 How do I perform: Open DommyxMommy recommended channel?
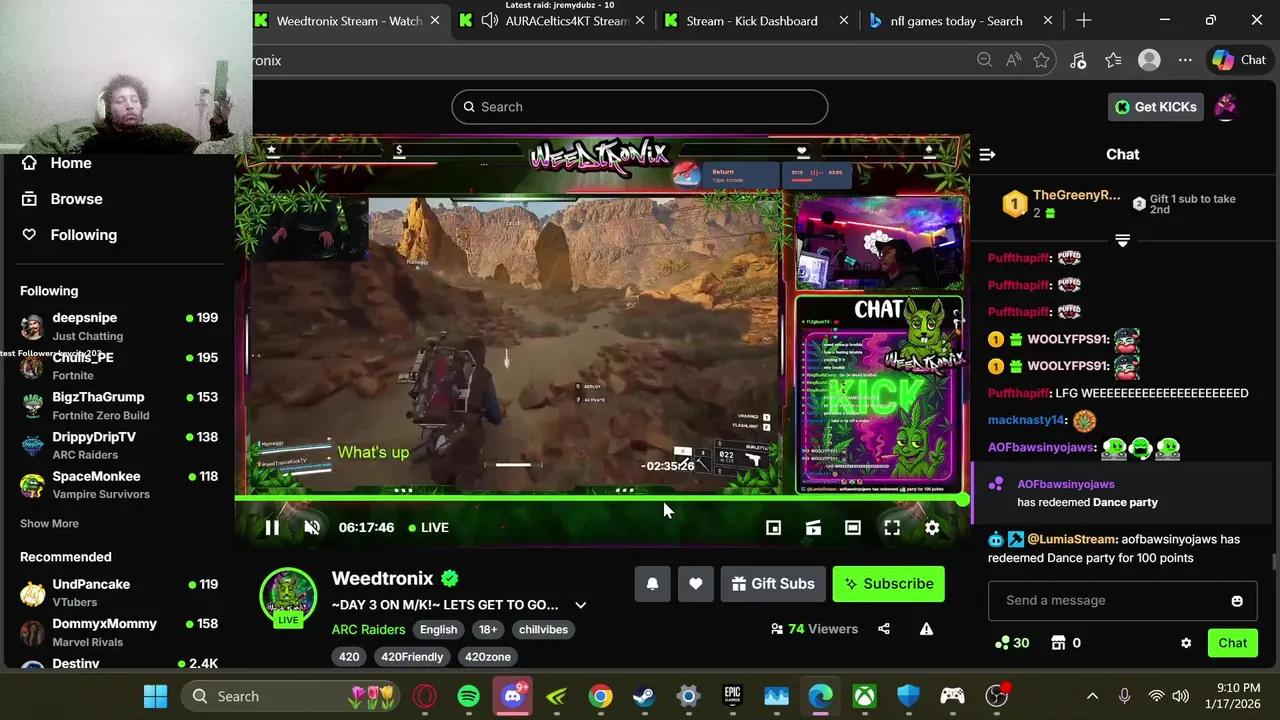tap(118, 632)
